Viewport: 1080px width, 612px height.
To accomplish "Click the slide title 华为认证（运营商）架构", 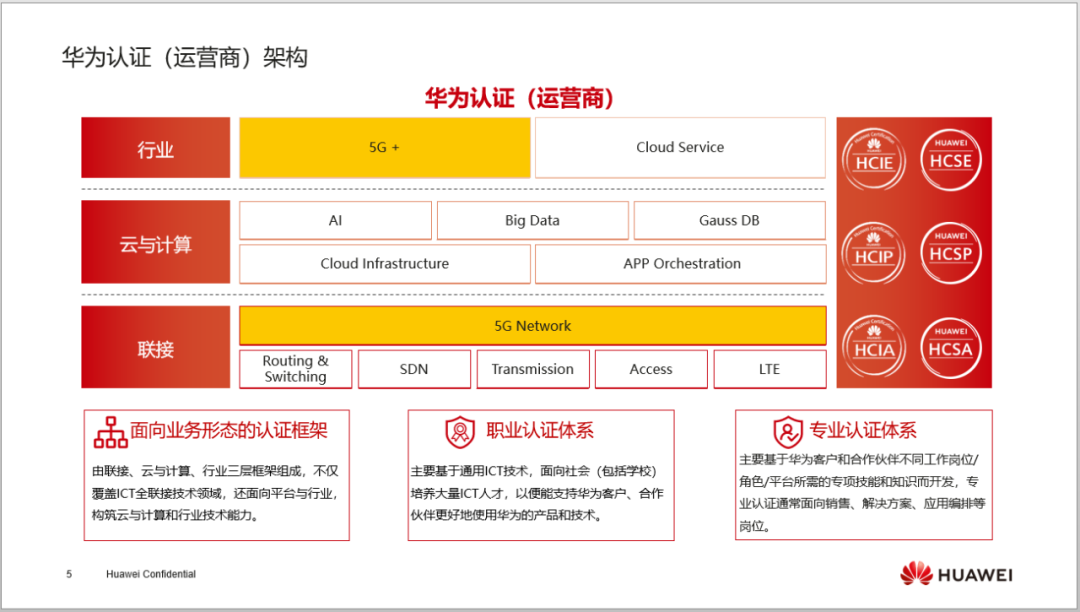I will 185,57.
